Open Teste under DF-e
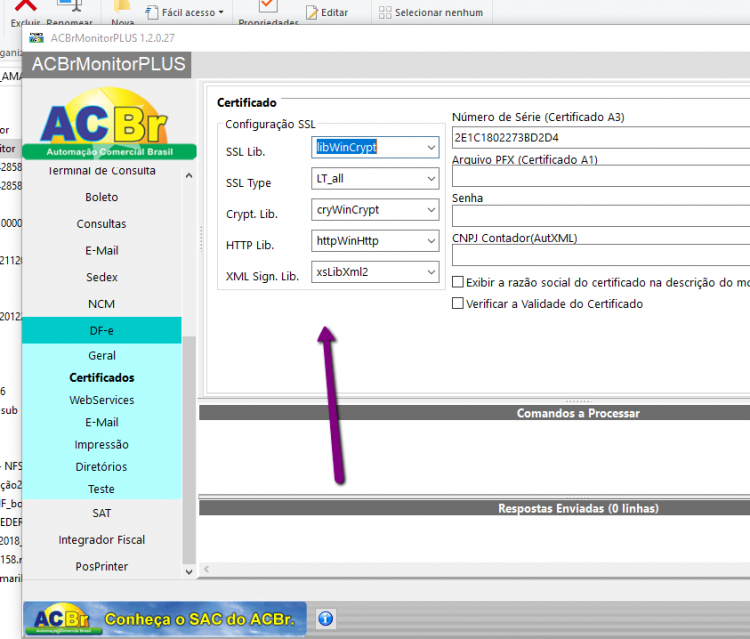 click(101, 489)
